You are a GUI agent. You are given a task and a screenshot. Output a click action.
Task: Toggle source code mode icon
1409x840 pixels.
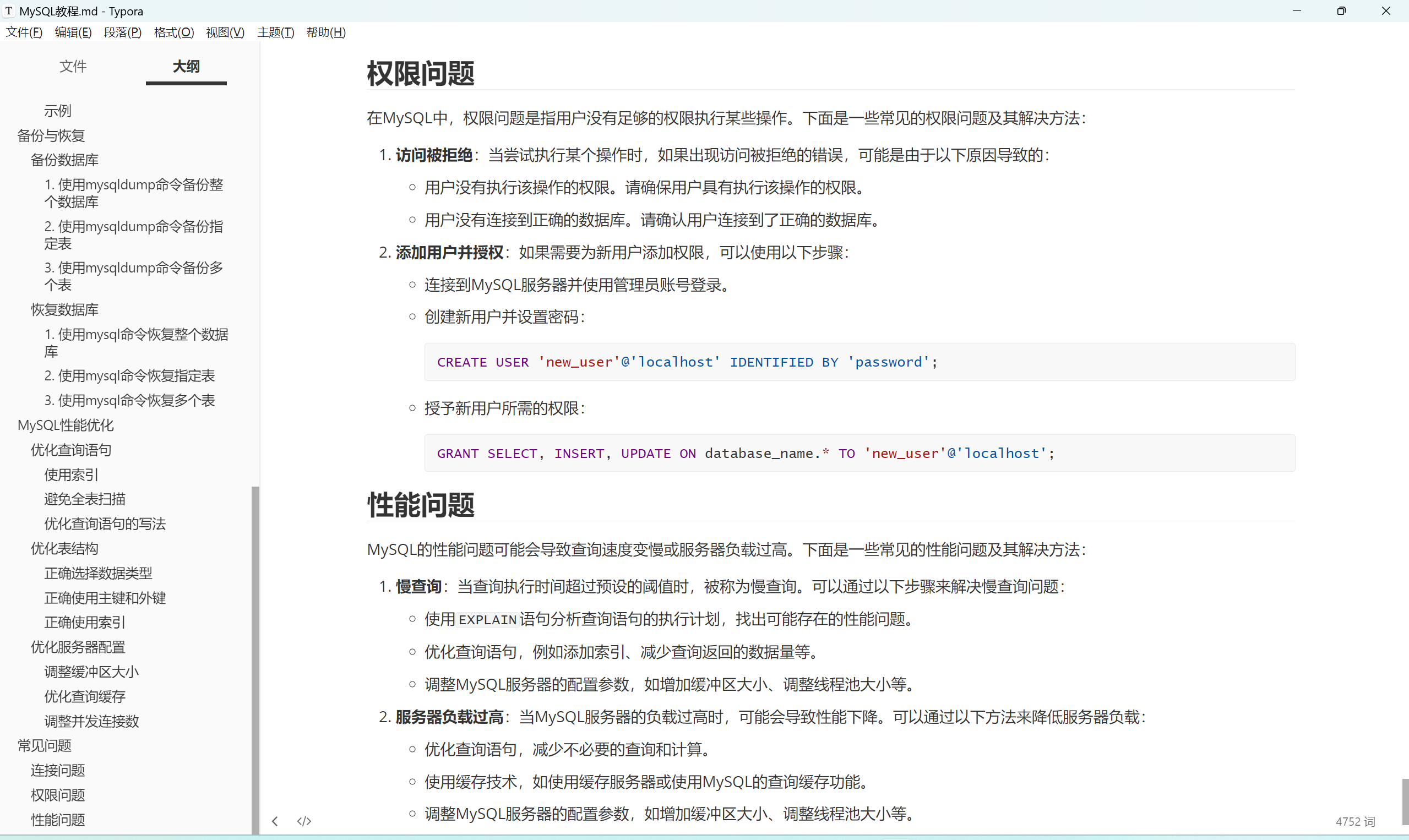[304, 821]
